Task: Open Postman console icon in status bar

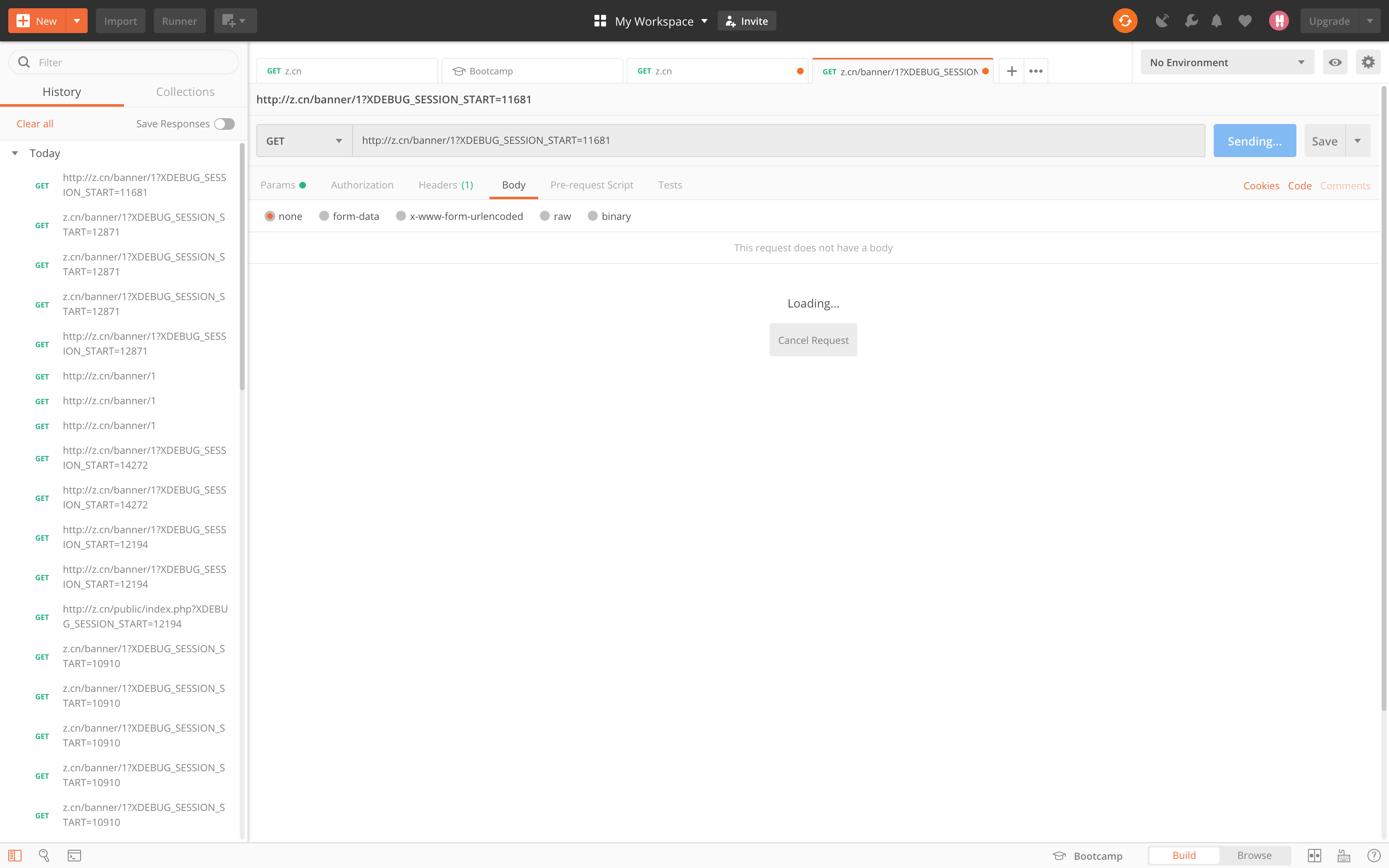Action: click(74, 855)
